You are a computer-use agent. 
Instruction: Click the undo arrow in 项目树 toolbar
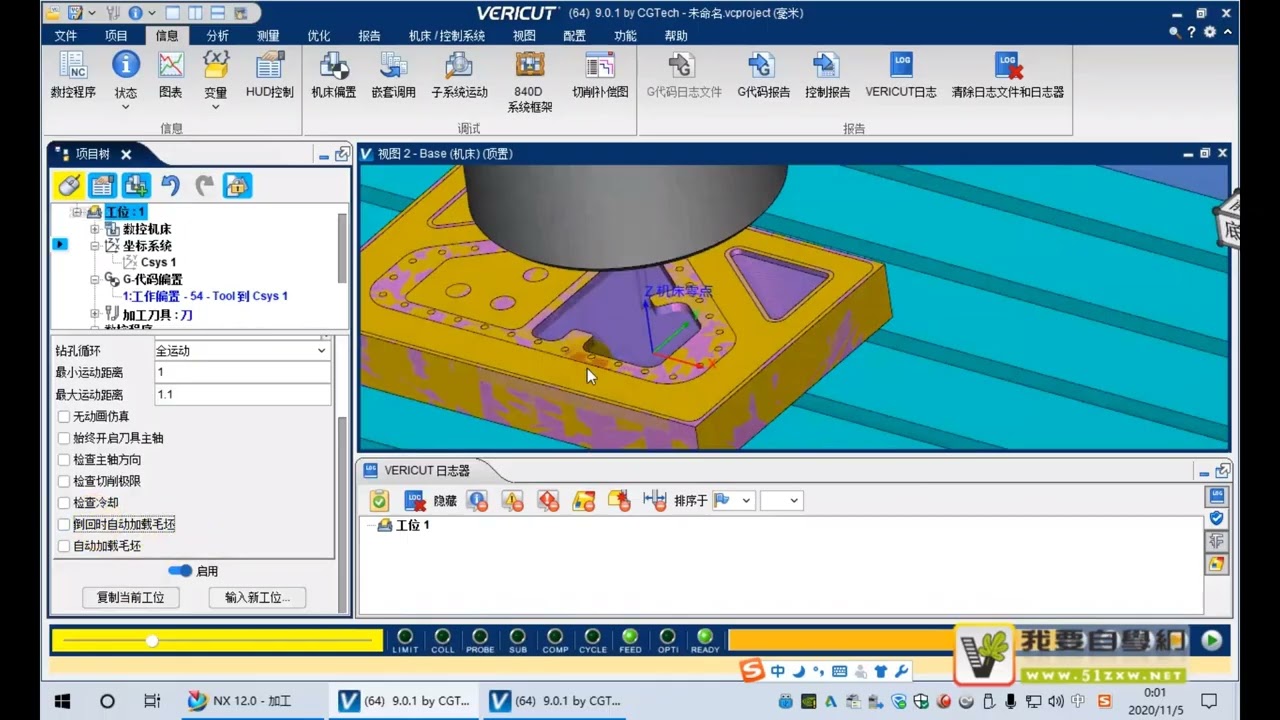[170, 185]
